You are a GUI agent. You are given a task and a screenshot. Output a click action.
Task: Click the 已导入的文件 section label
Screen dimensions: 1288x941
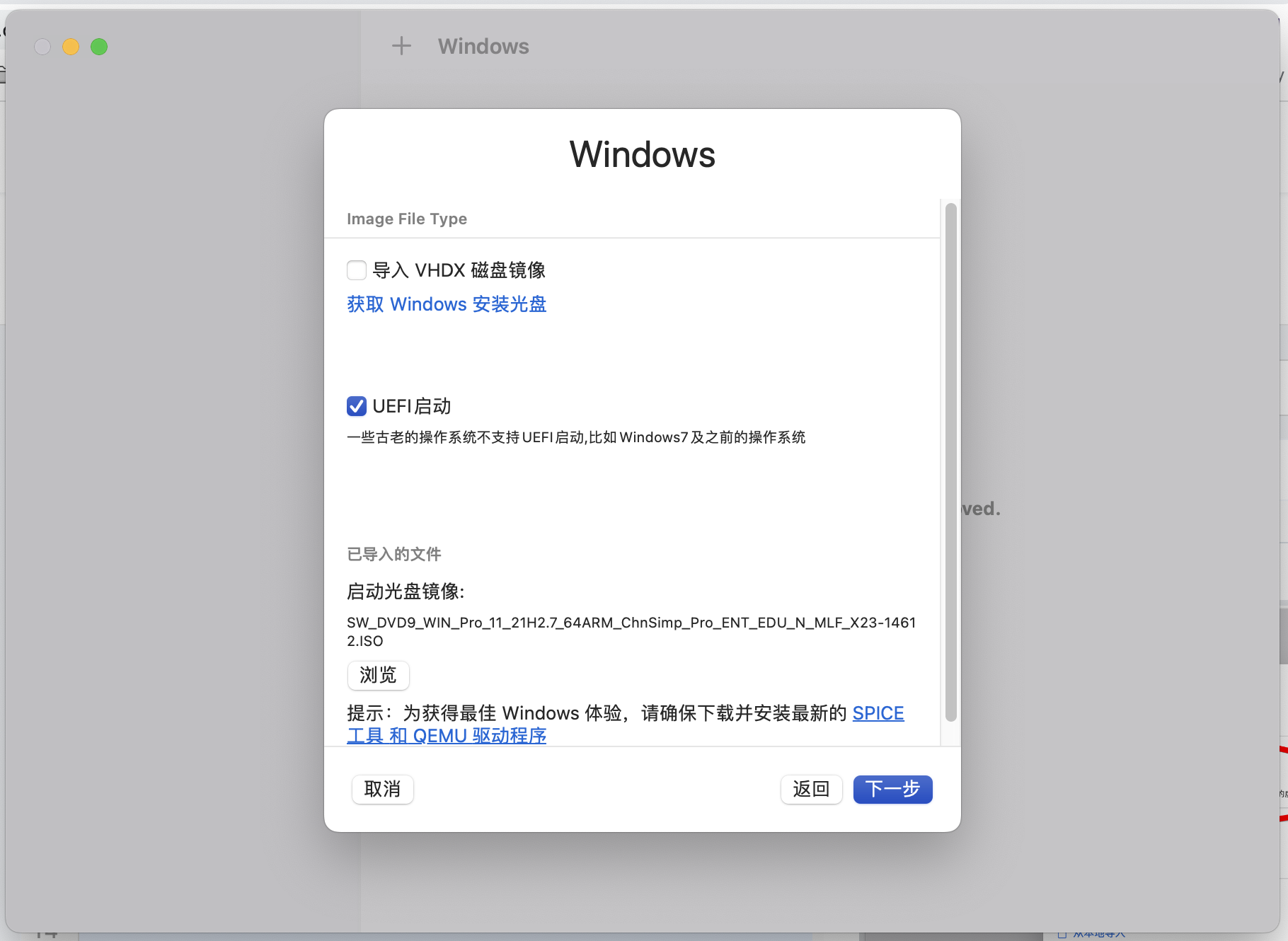394,554
